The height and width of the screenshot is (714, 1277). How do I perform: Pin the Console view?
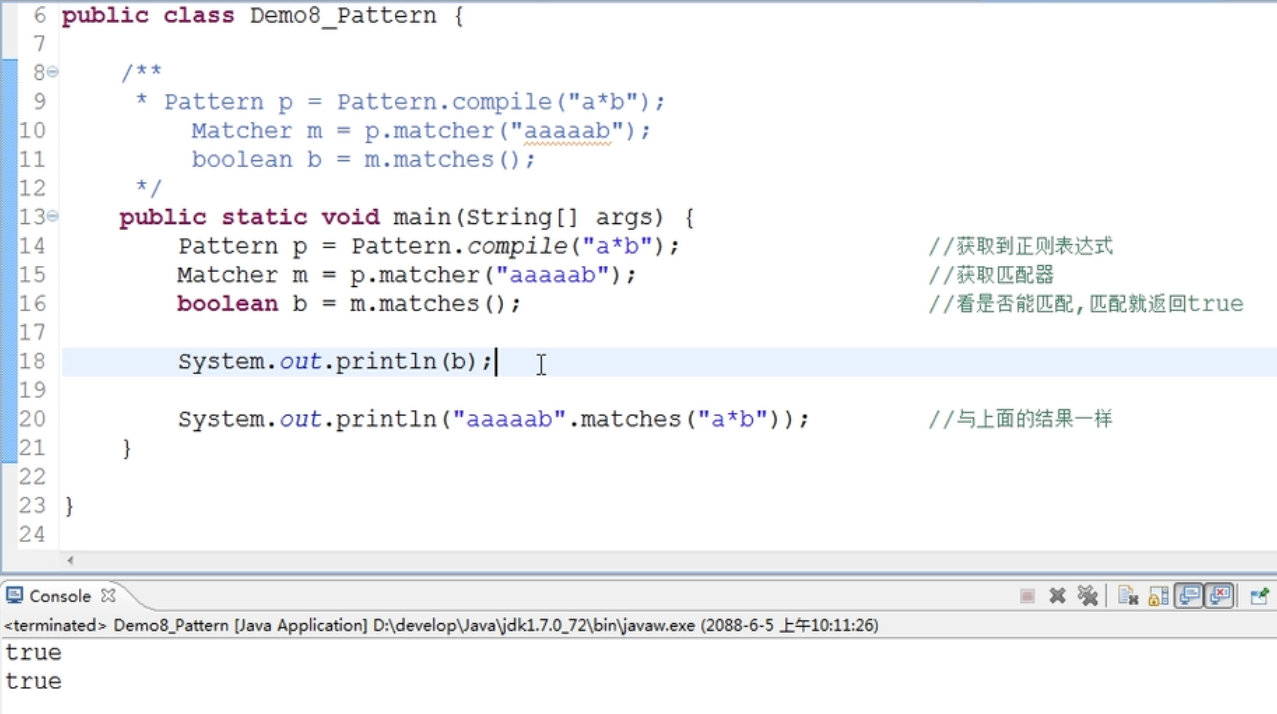coord(1259,596)
